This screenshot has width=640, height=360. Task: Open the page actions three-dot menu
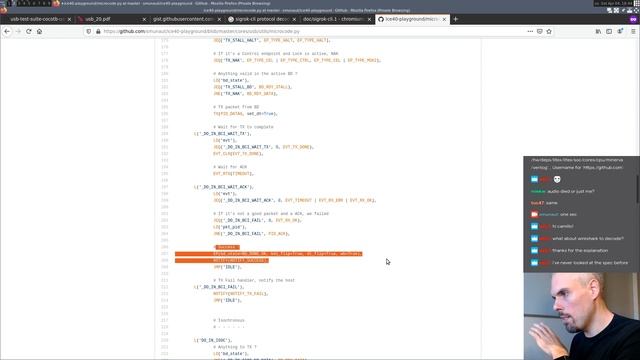(x=530, y=31)
